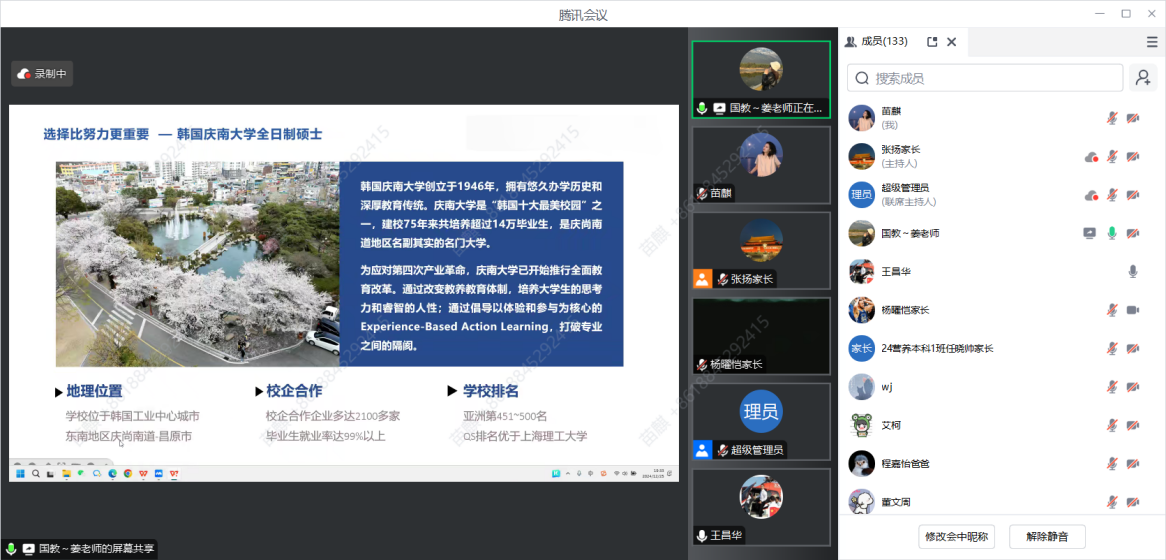Select member name 超级管理员 in the list
1166x560 pixels.
(905, 188)
